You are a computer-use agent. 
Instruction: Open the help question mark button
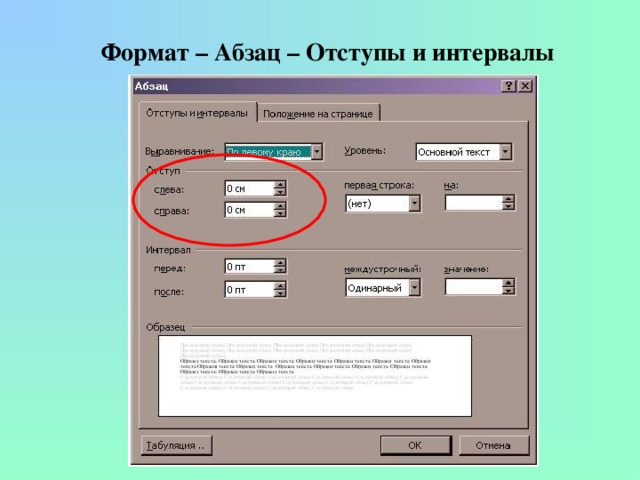[509, 86]
